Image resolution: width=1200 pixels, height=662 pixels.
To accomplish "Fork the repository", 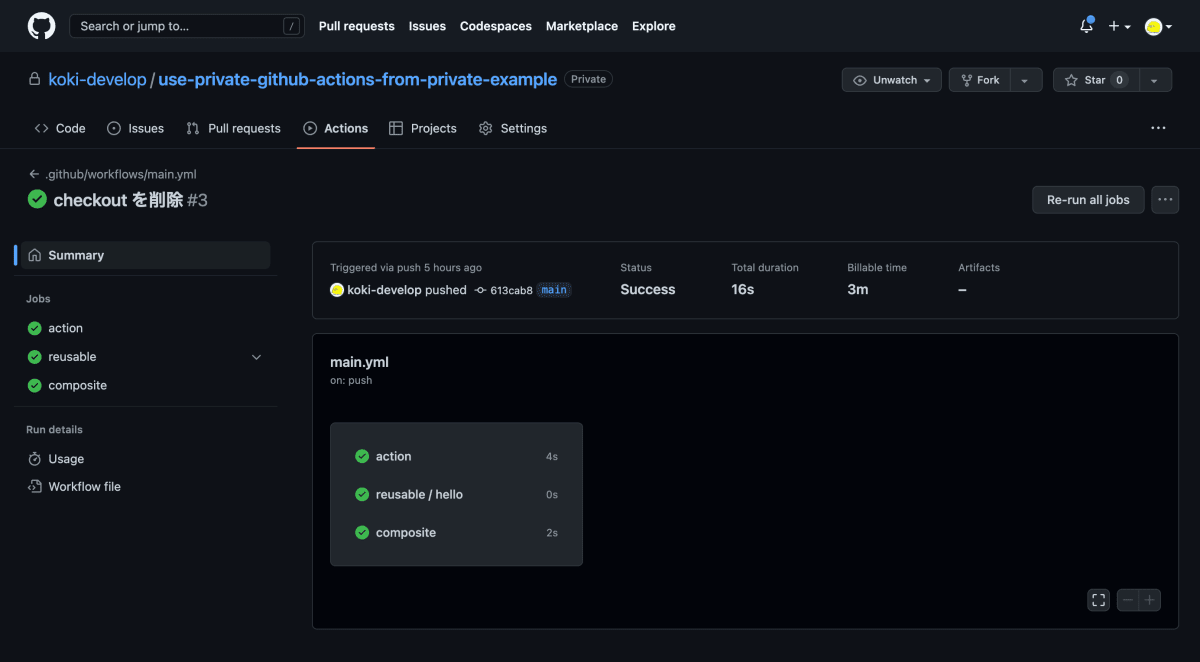I will (x=979, y=80).
